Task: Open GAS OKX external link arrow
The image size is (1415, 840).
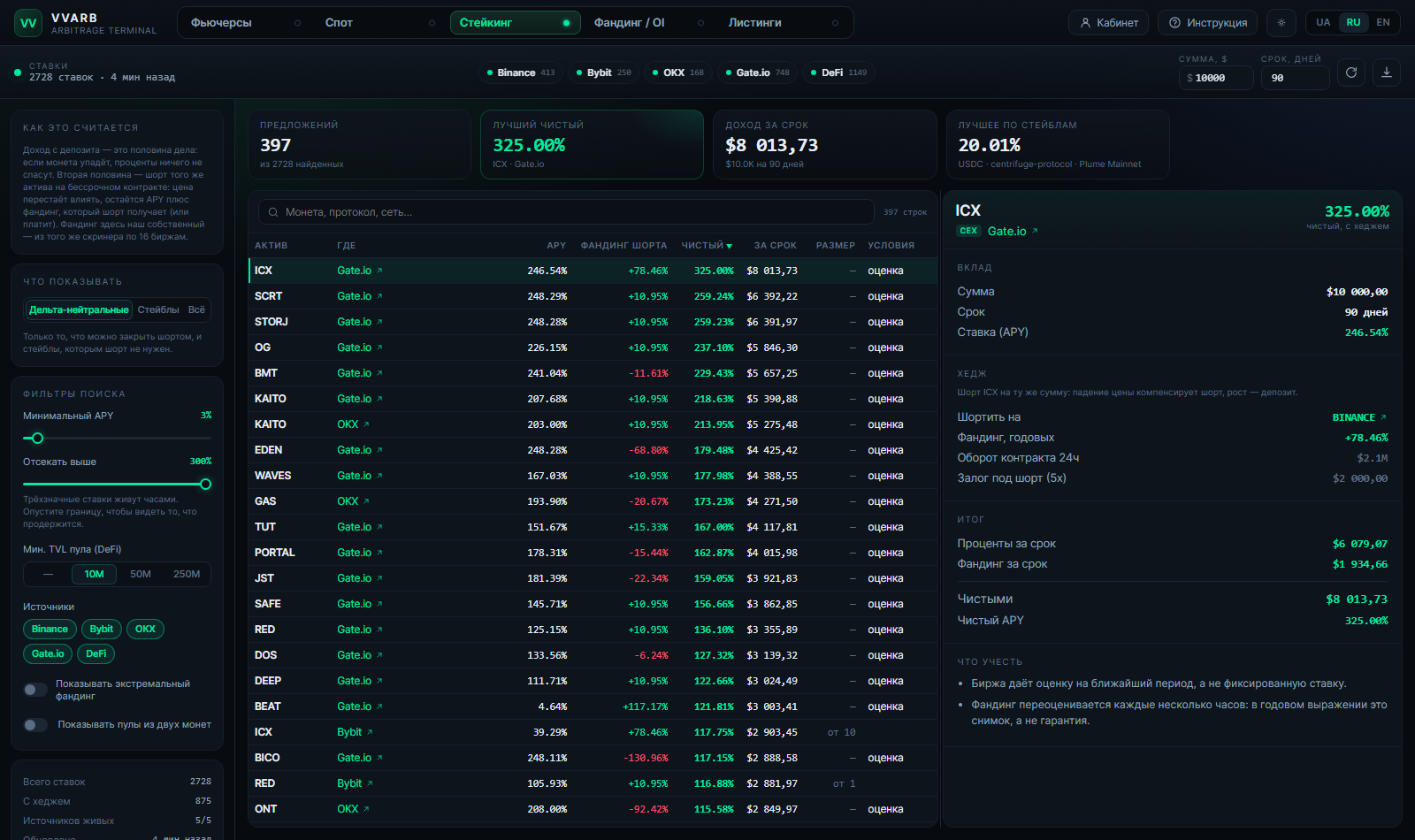Action: (x=366, y=501)
